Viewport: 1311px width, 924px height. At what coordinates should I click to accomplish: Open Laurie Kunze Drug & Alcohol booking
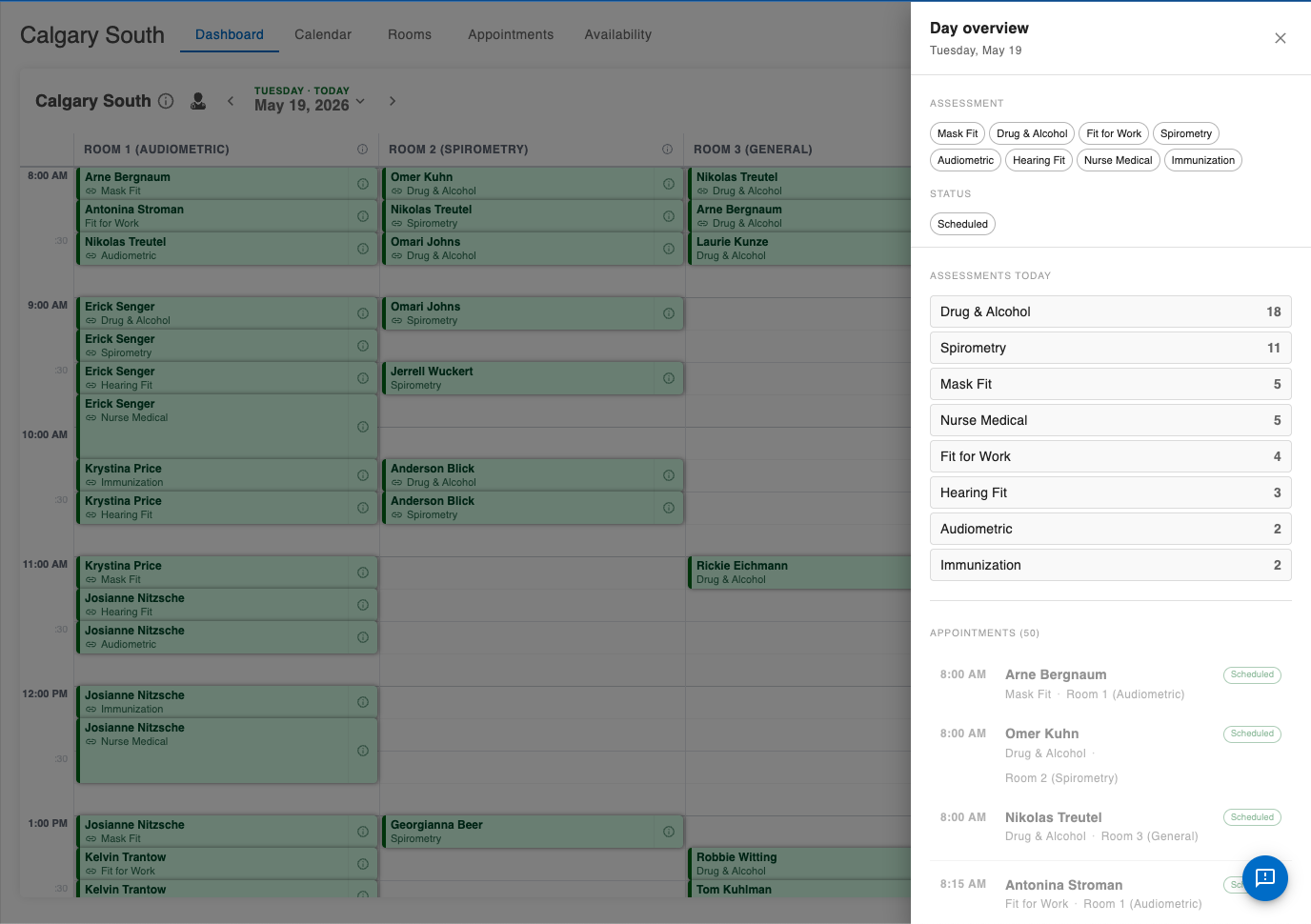[x=798, y=249]
